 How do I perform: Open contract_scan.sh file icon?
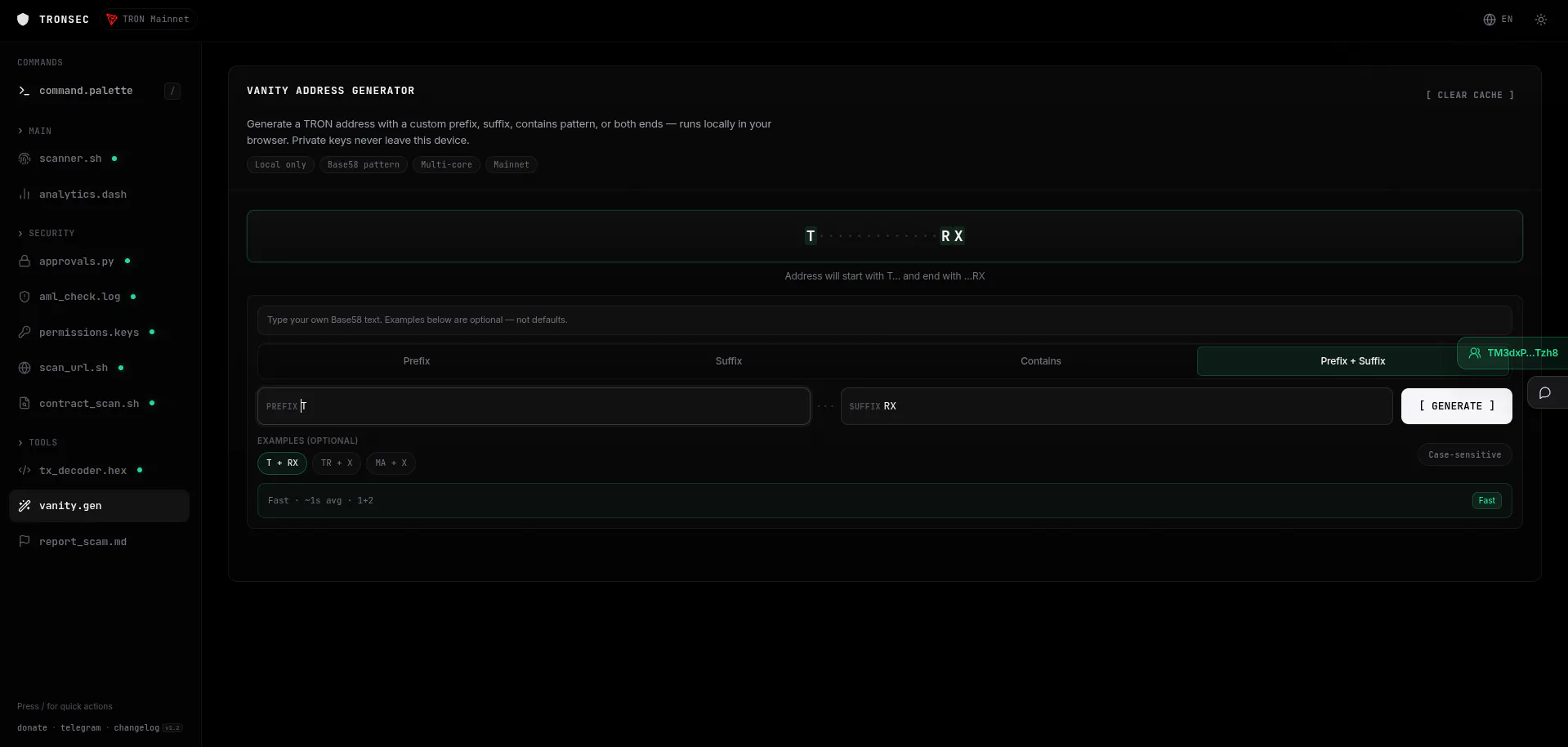coord(25,404)
